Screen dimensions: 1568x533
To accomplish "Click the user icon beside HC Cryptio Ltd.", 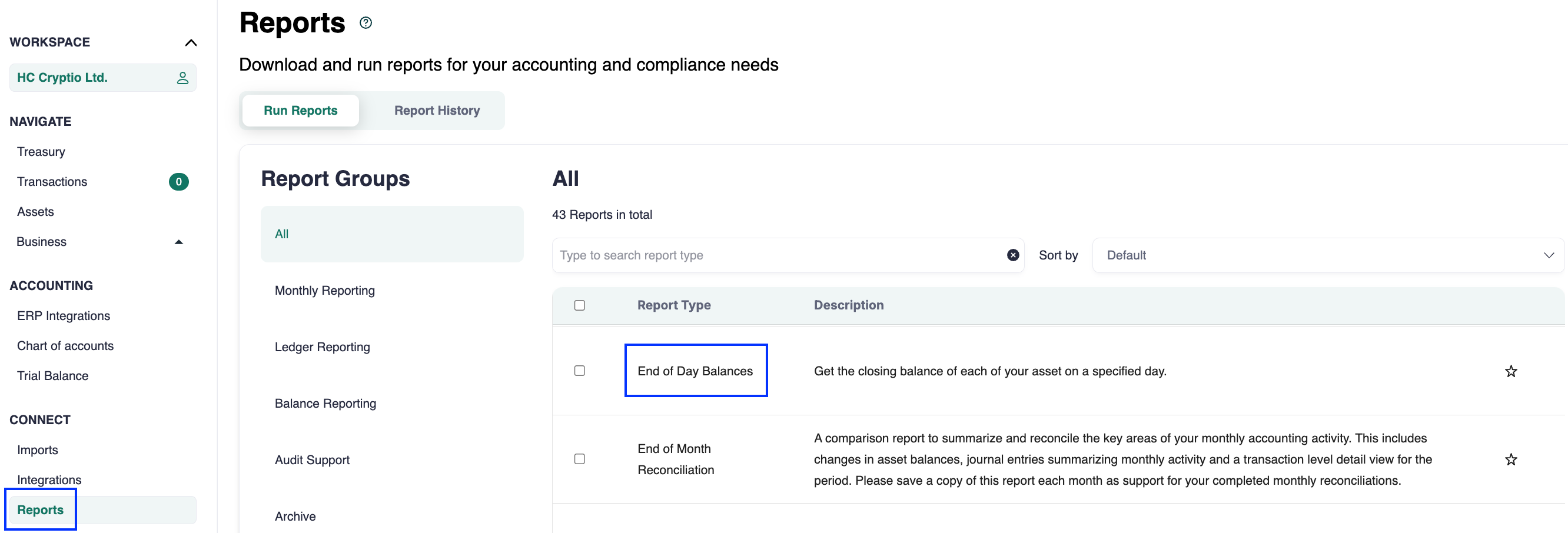I will tap(182, 78).
